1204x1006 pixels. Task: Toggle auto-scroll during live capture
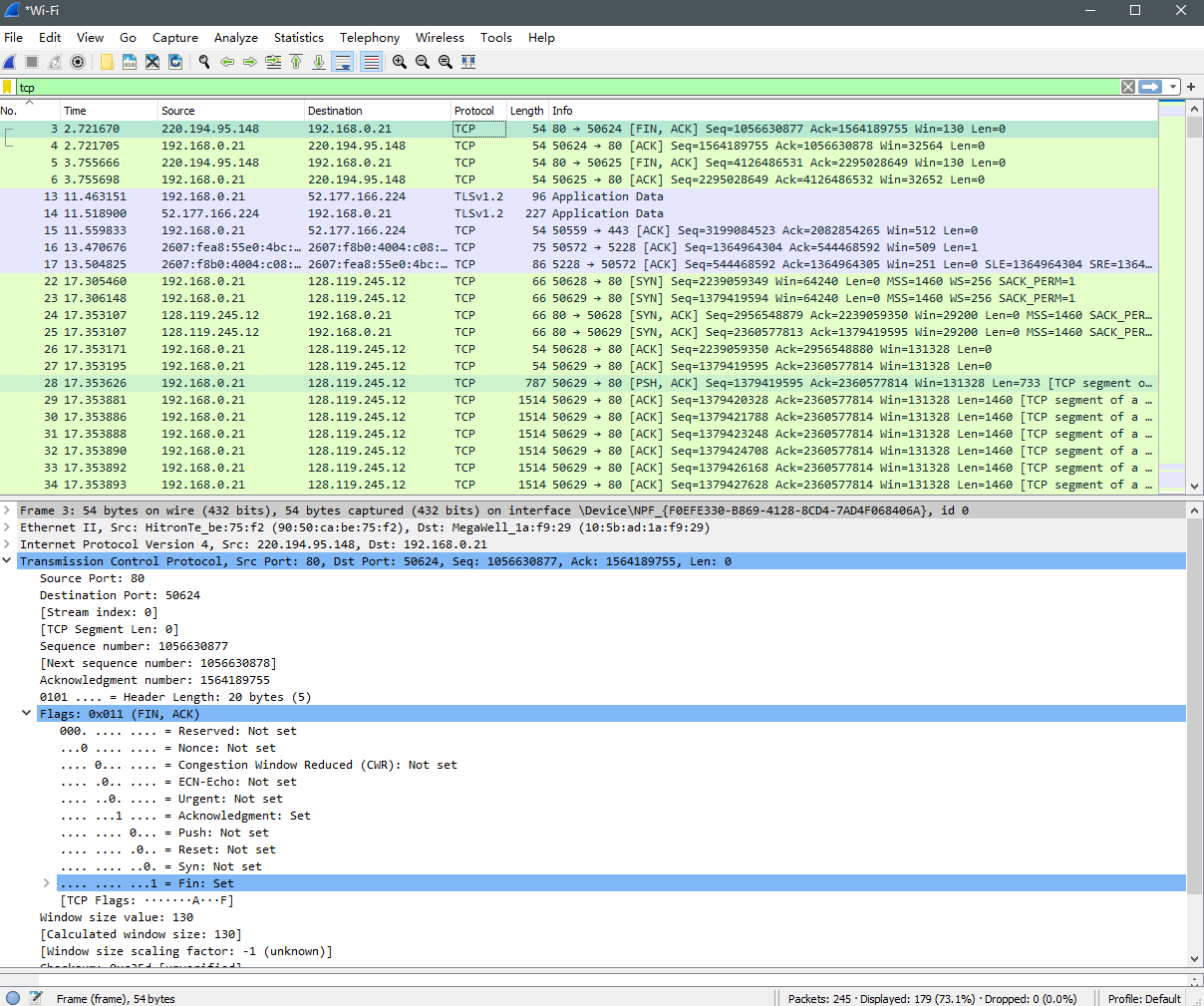click(x=342, y=61)
